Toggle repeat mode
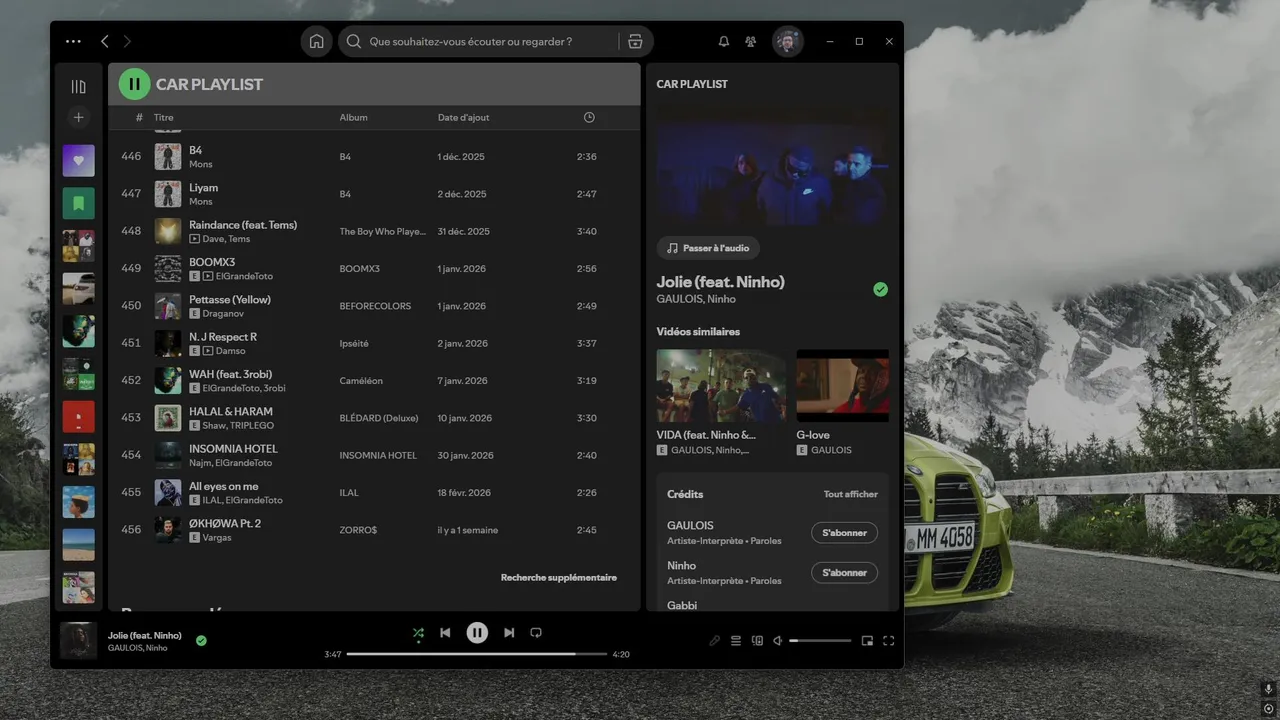Image resolution: width=1280 pixels, height=720 pixels. tap(536, 633)
